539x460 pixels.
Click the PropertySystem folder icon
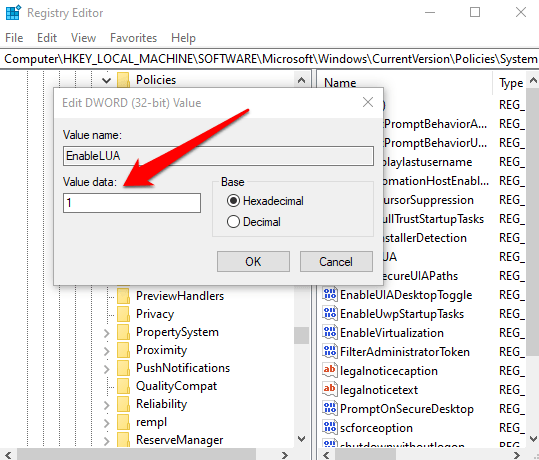pyautogui.click(x=123, y=332)
